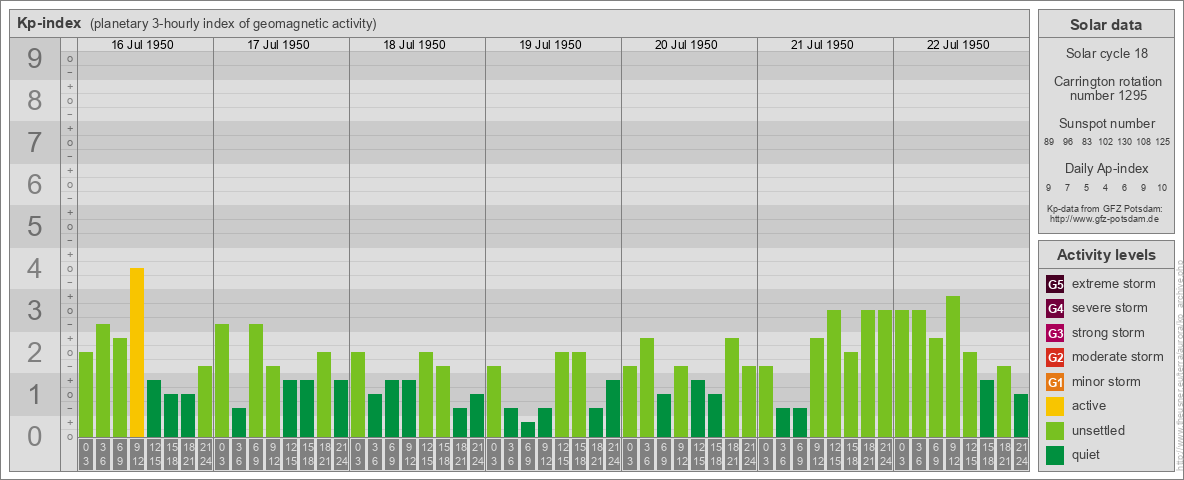Viewport: 1184px width, 480px height.
Task: Click the extreme storm legend label
Action: coord(1114,285)
